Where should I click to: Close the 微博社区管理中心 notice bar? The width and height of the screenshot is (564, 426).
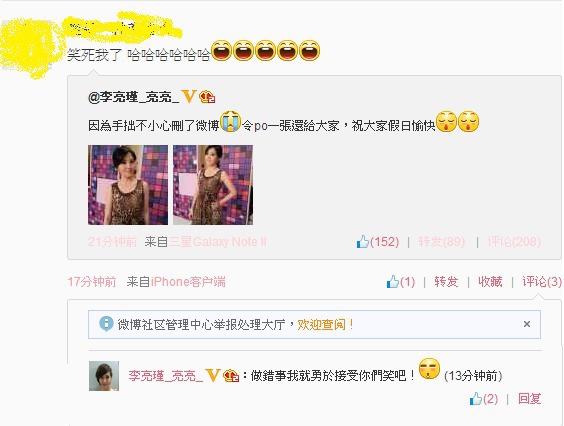[x=527, y=324]
